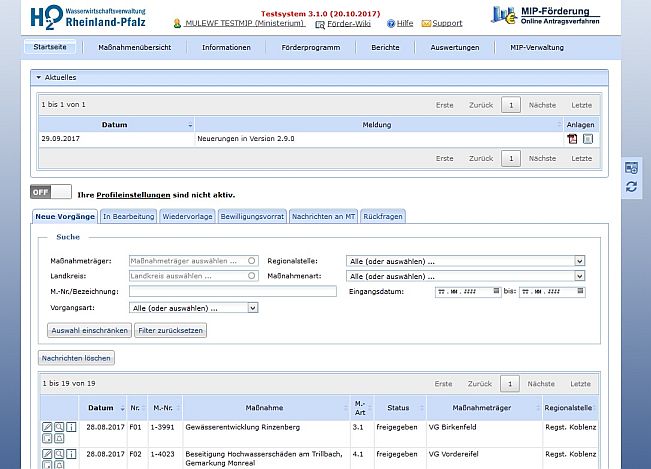This screenshot has width=651, height=469.
Task: Open calendar picker for Eingangsdatum start date
Action: coord(496,291)
